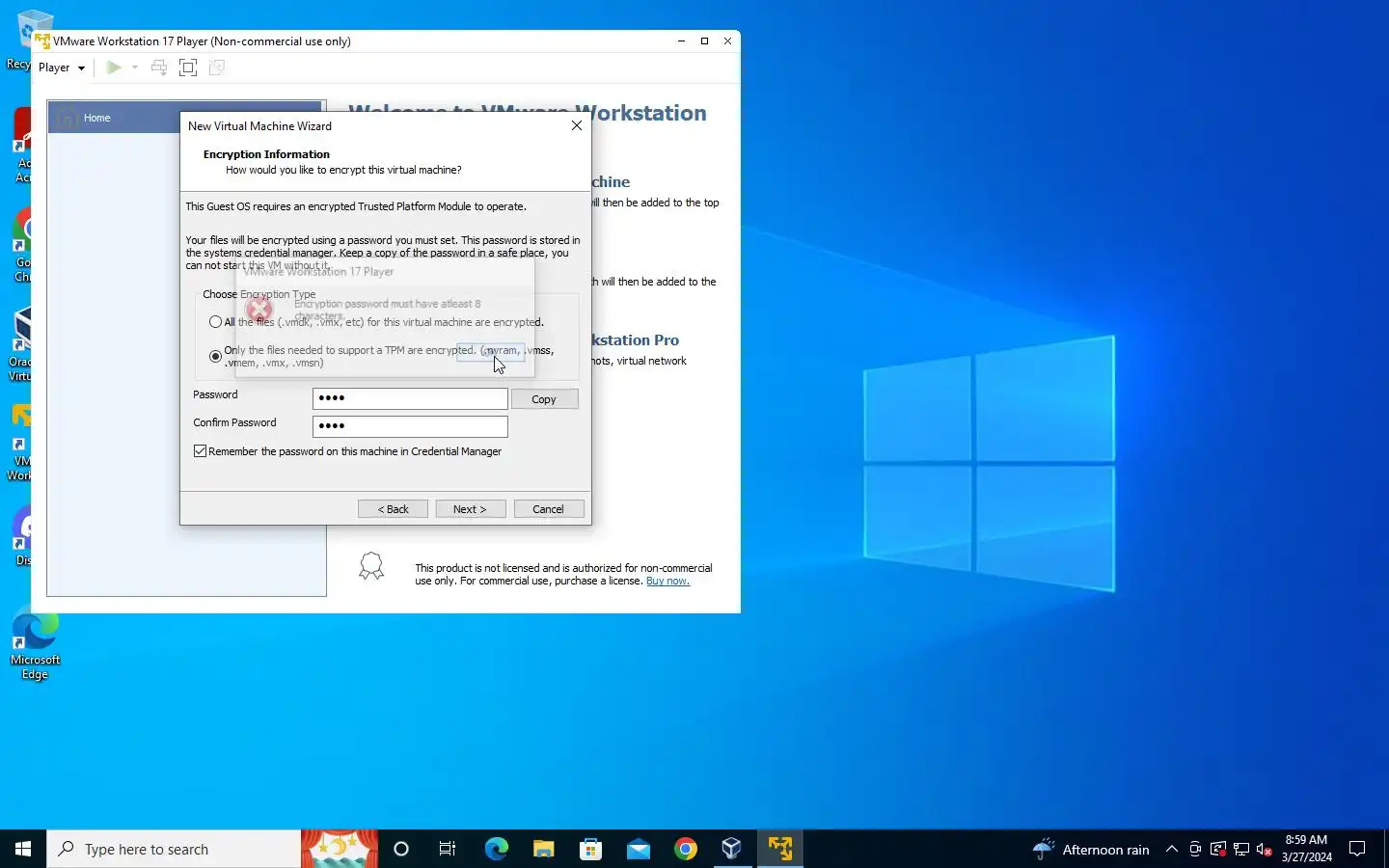Click the green power on play icon
The height and width of the screenshot is (868, 1389).
pos(114,68)
